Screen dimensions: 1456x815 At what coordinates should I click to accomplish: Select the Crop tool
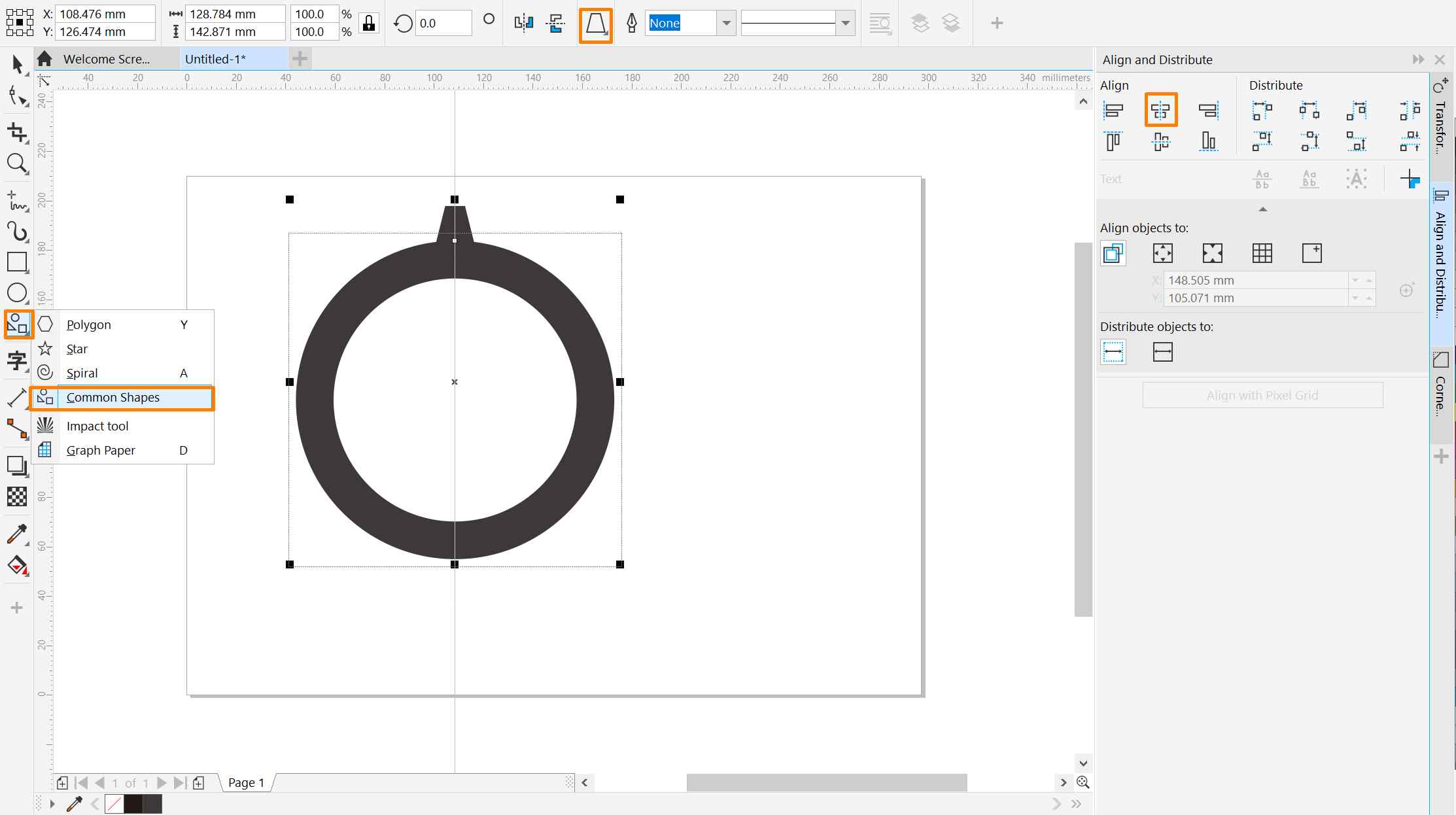[17, 133]
